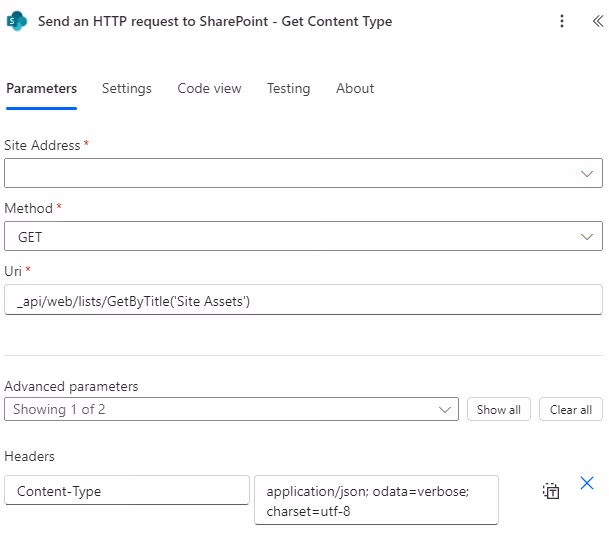Click the Advanced parameters label
This screenshot has width=609, height=533.
point(71,387)
